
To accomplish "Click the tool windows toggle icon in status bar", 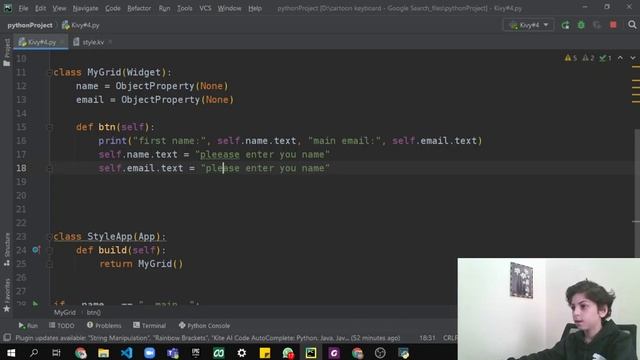I will (x=7, y=338).
